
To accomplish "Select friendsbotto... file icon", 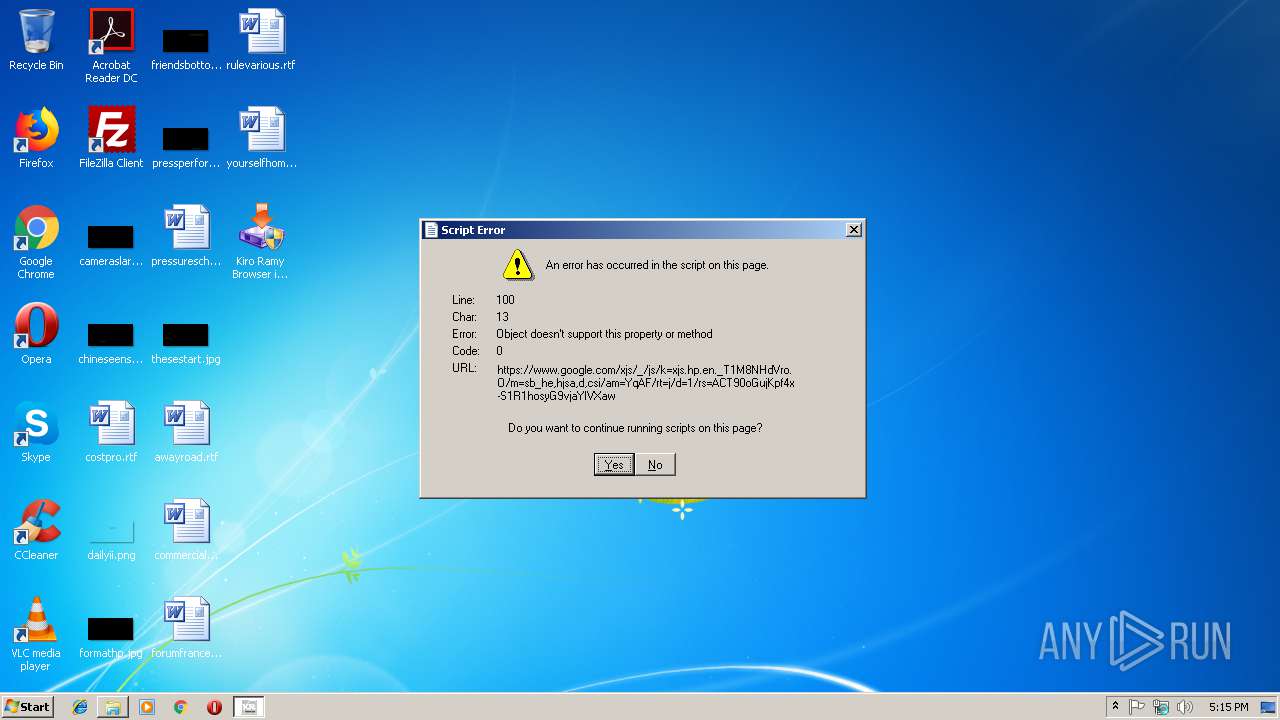I will pyautogui.click(x=186, y=49).
